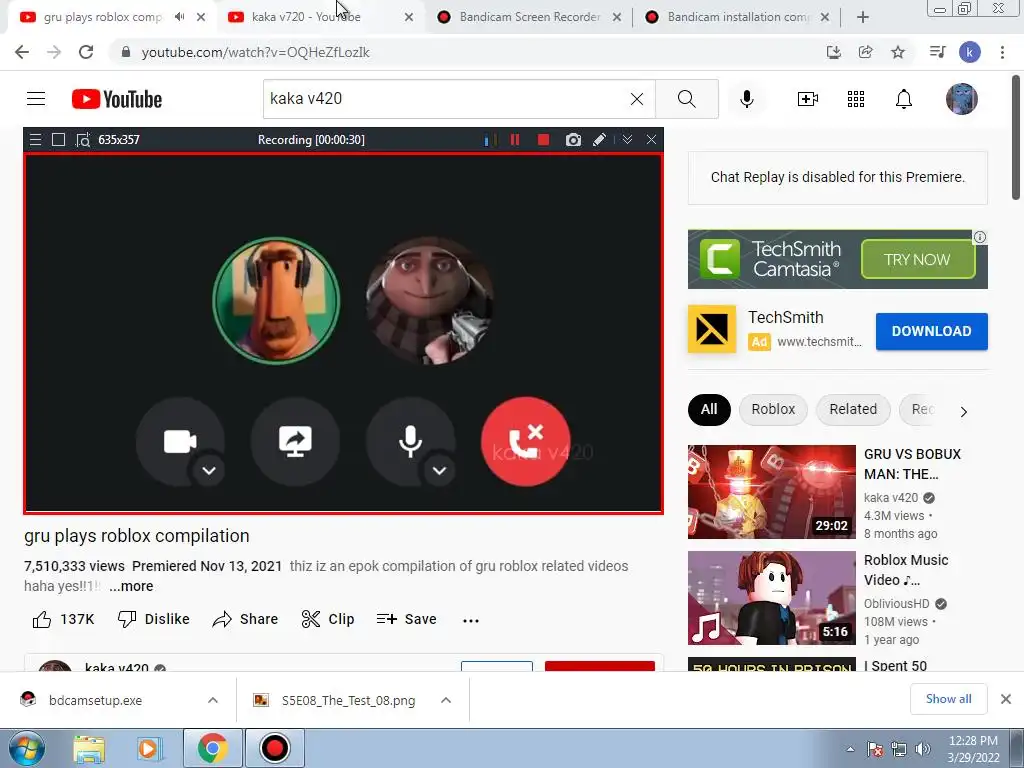Image resolution: width=1024 pixels, height=768 pixels.
Task: Click the red hang-up call button
Action: pyautogui.click(x=526, y=441)
